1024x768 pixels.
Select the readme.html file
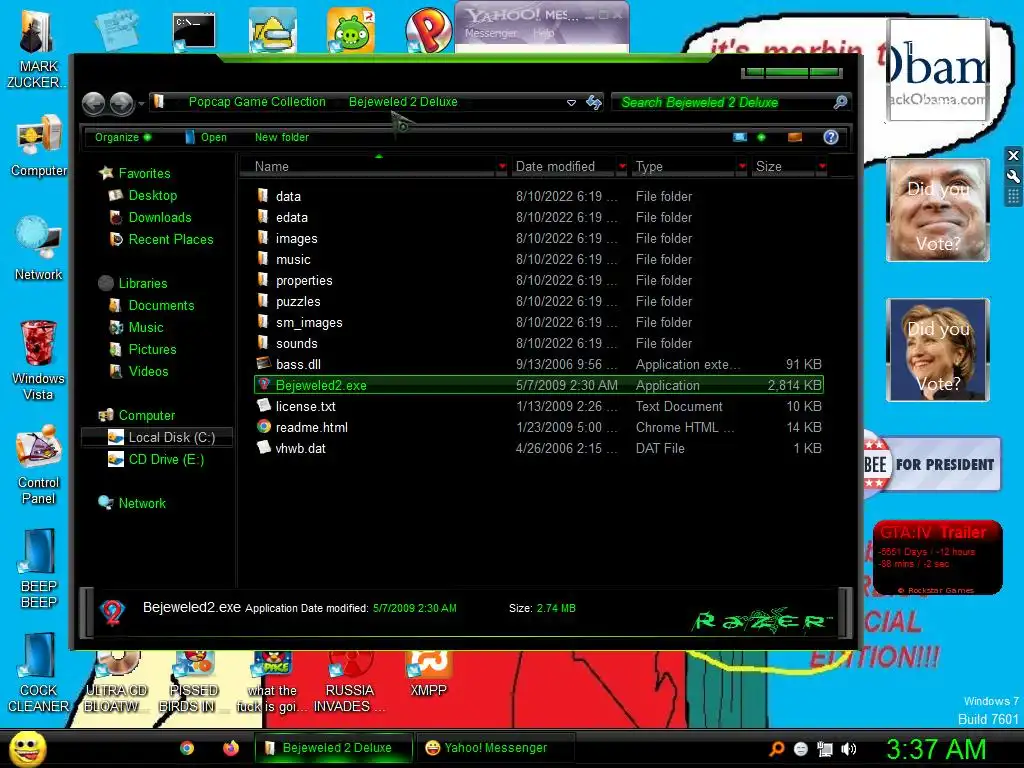pos(539,427)
